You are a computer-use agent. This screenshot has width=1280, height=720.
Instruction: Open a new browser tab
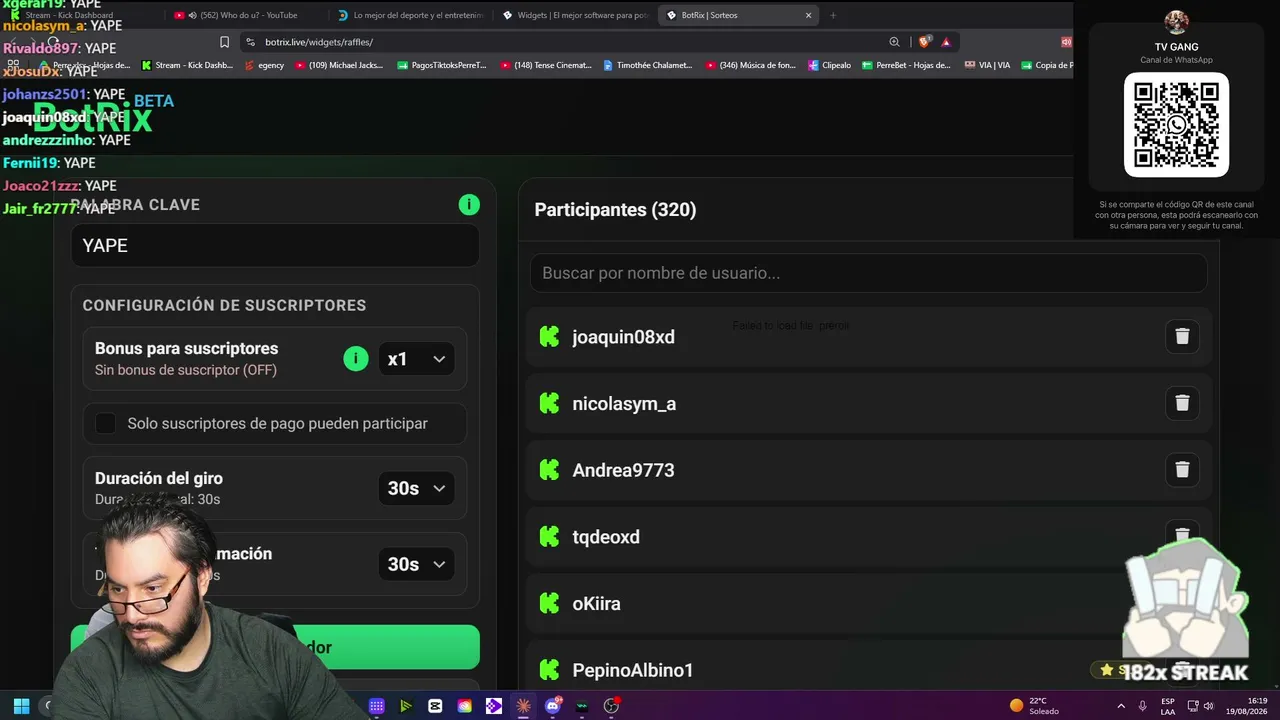coord(833,15)
